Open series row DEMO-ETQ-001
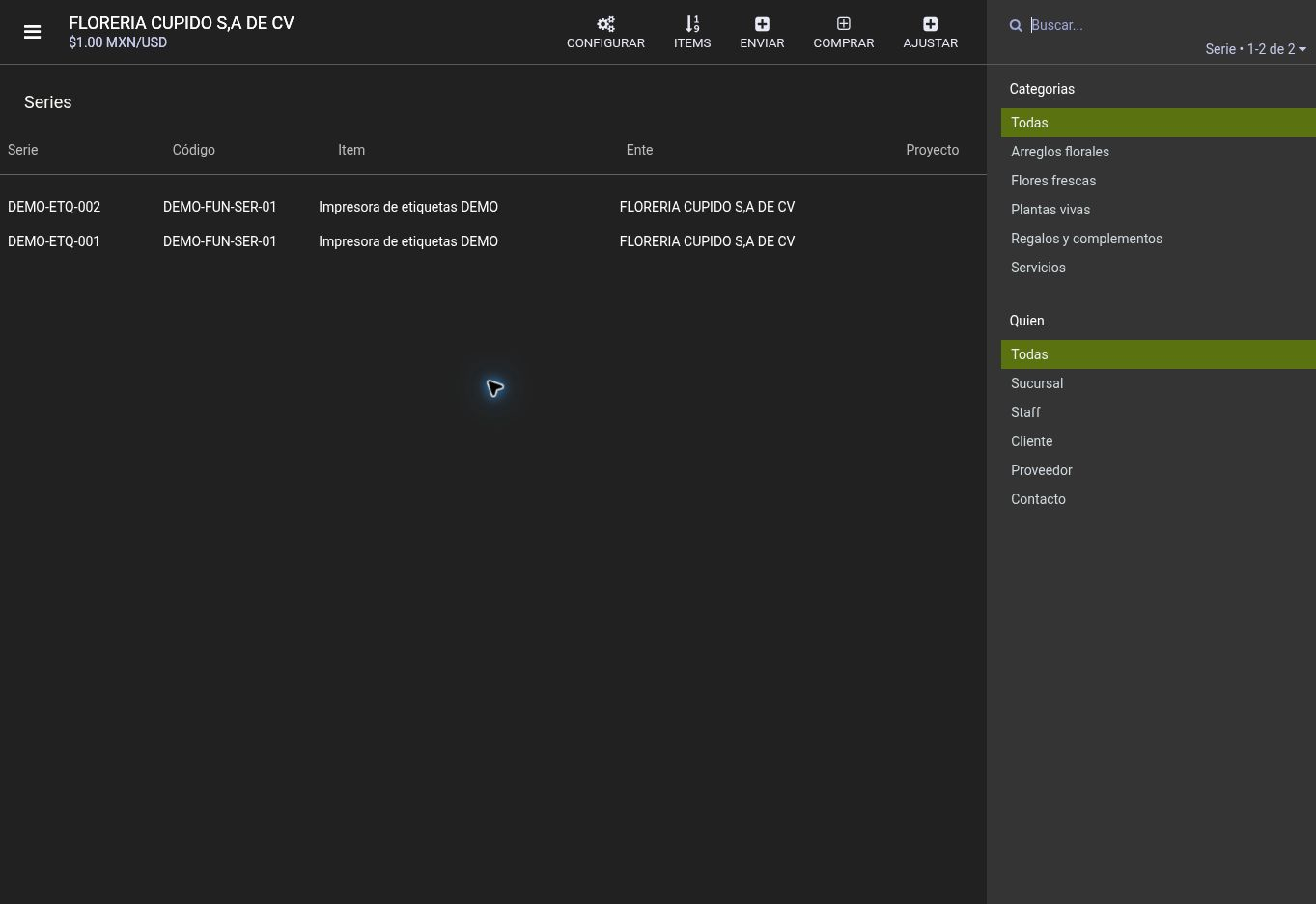Image resolution: width=1316 pixels, height=904 pixels. 492,241
